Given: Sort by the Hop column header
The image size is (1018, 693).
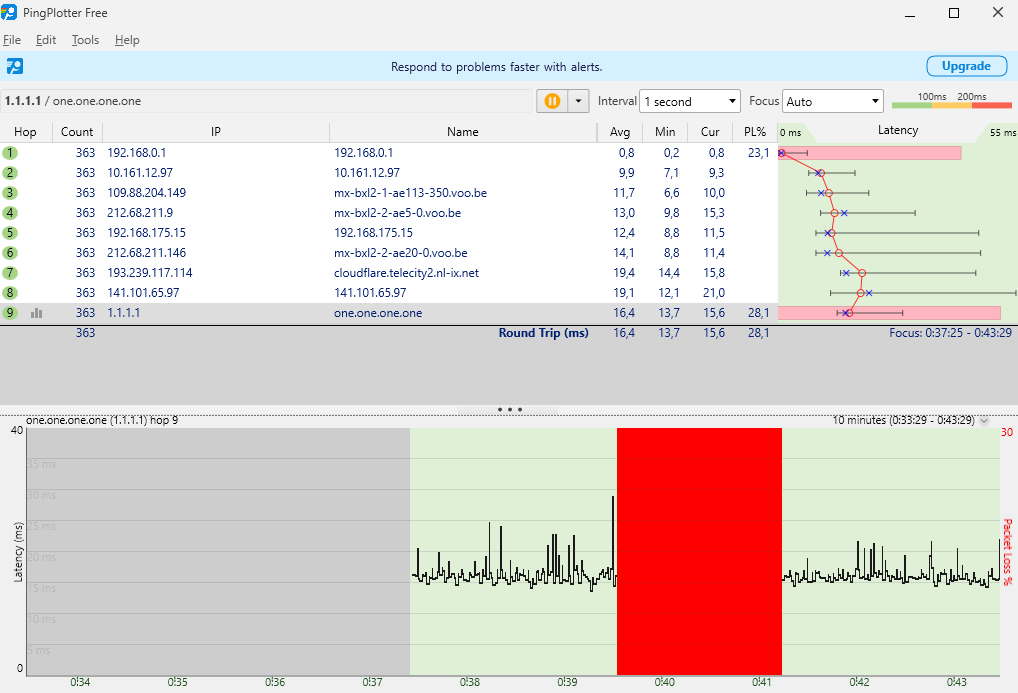Looking at the screenshot, I should coord(25,132).
